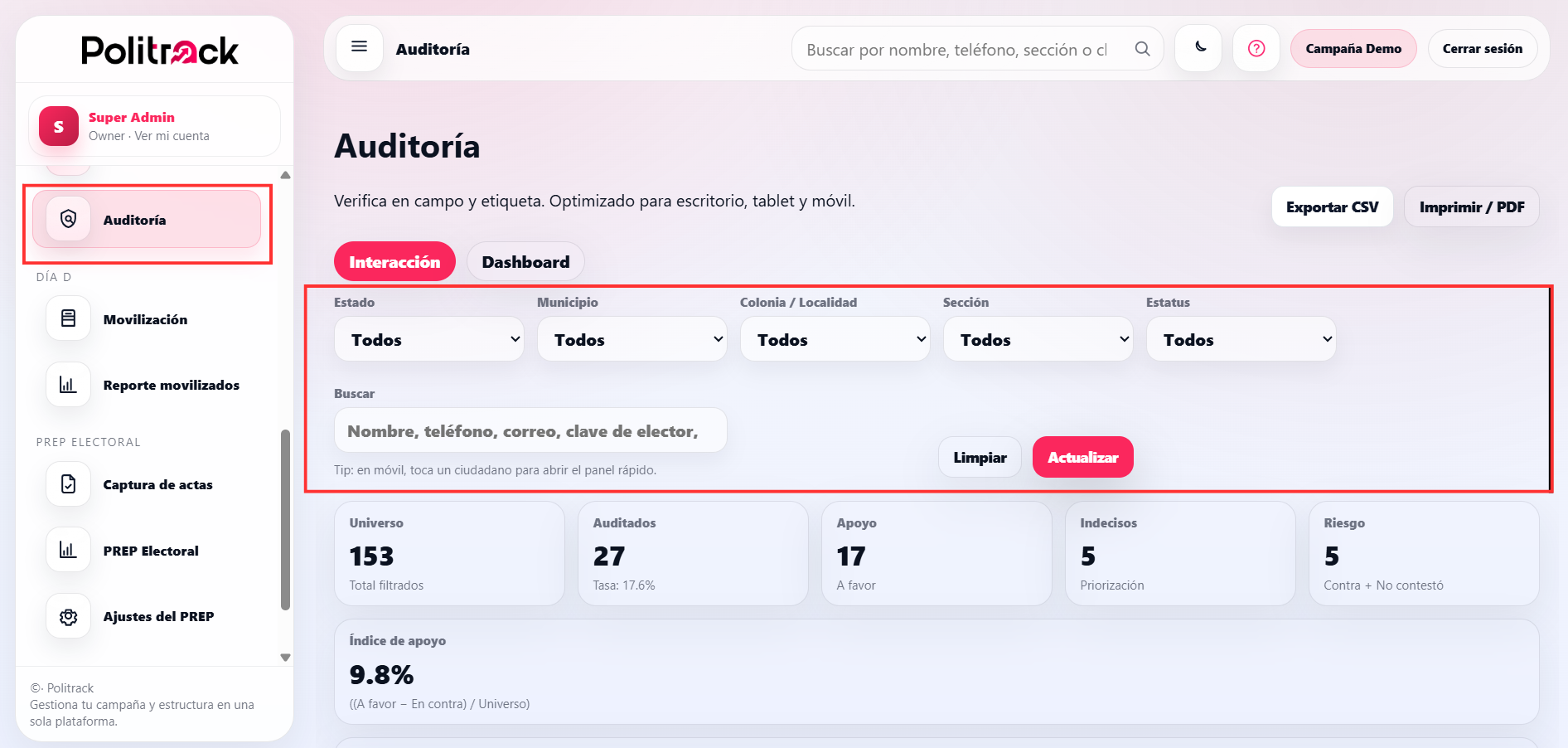
Task: Click the Captura de actas document icon
Action: coord(67,483)
